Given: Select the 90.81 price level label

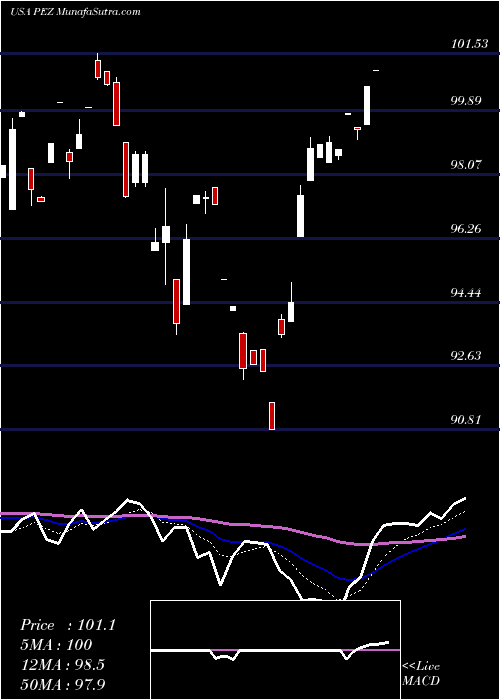Looking at the screenshot, I should point(466,420).
